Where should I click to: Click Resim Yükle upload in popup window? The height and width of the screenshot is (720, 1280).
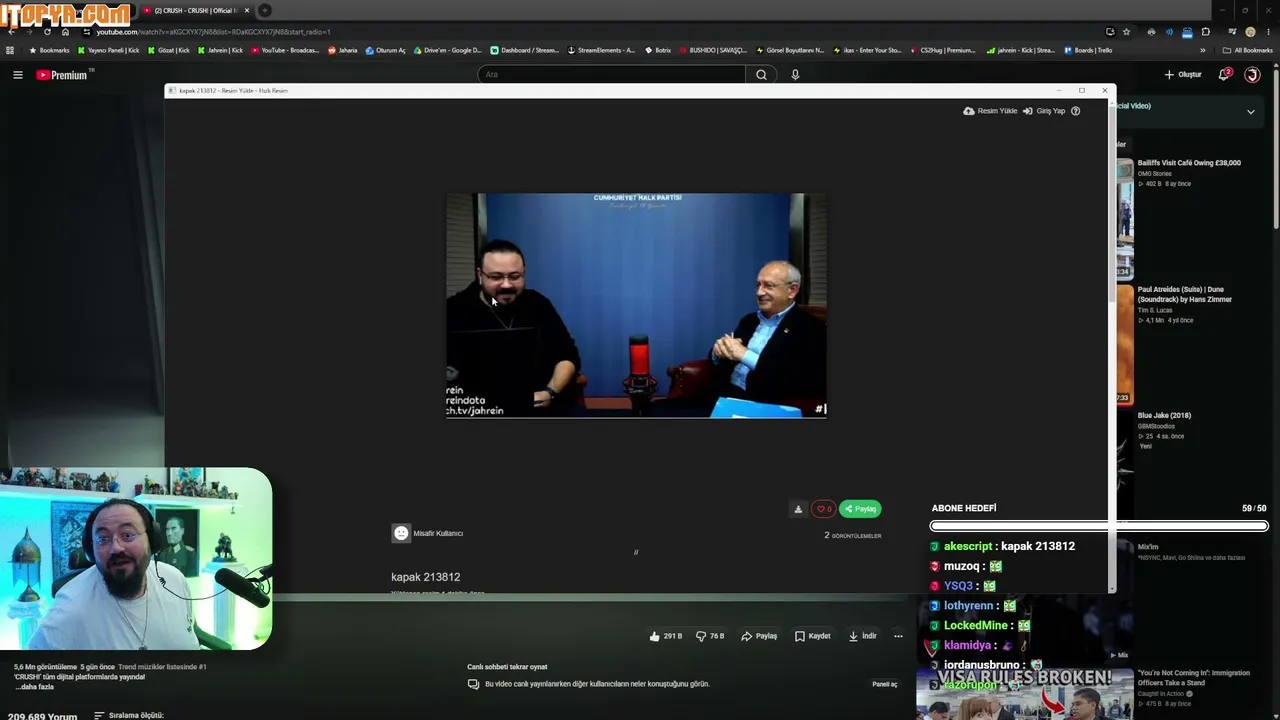(x=990, y=111)
